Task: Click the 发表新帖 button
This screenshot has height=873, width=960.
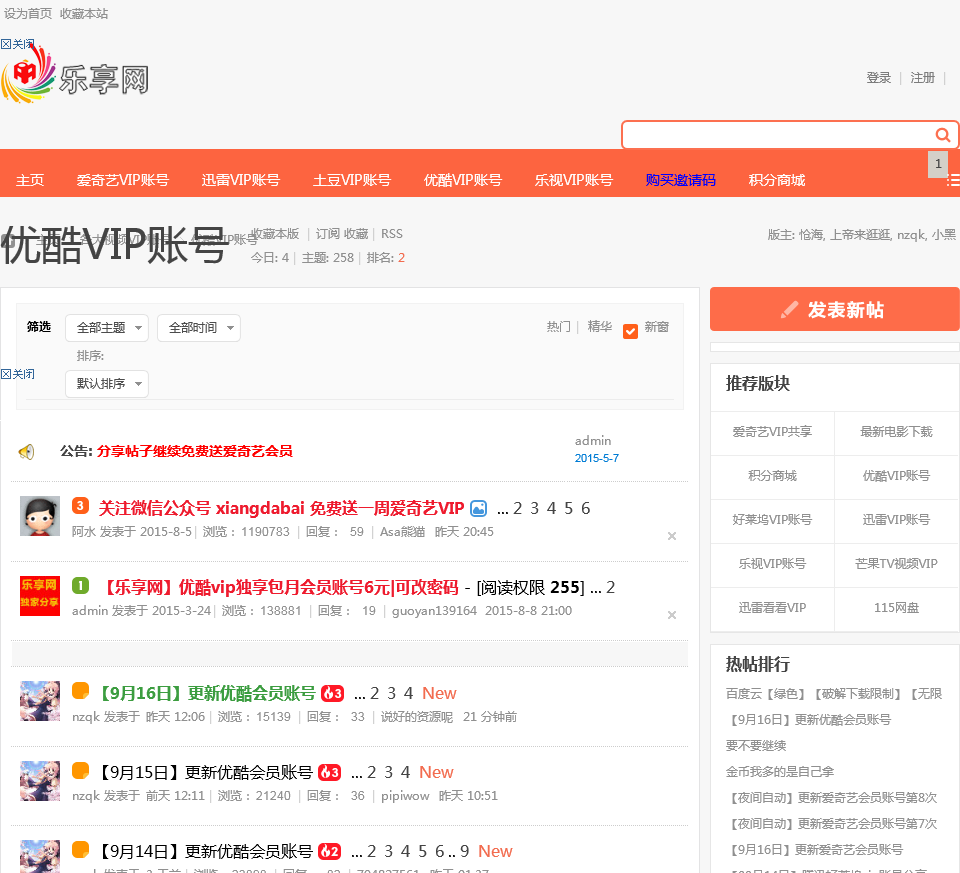Action: (x=834, y=309)
